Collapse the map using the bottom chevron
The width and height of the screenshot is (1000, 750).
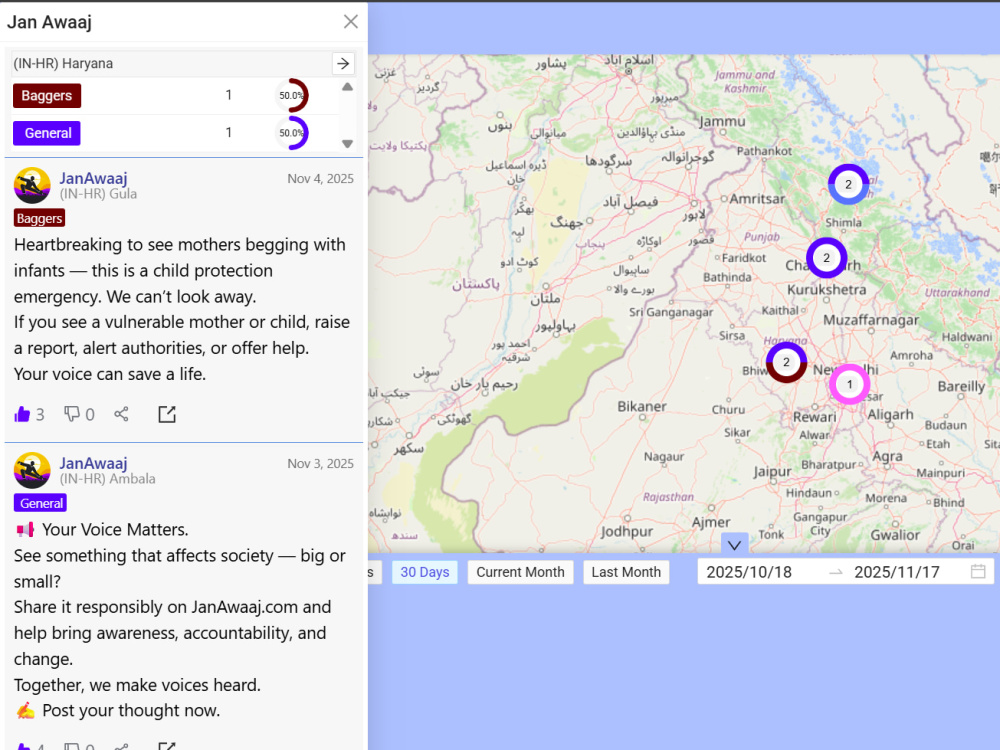[734, 545]
